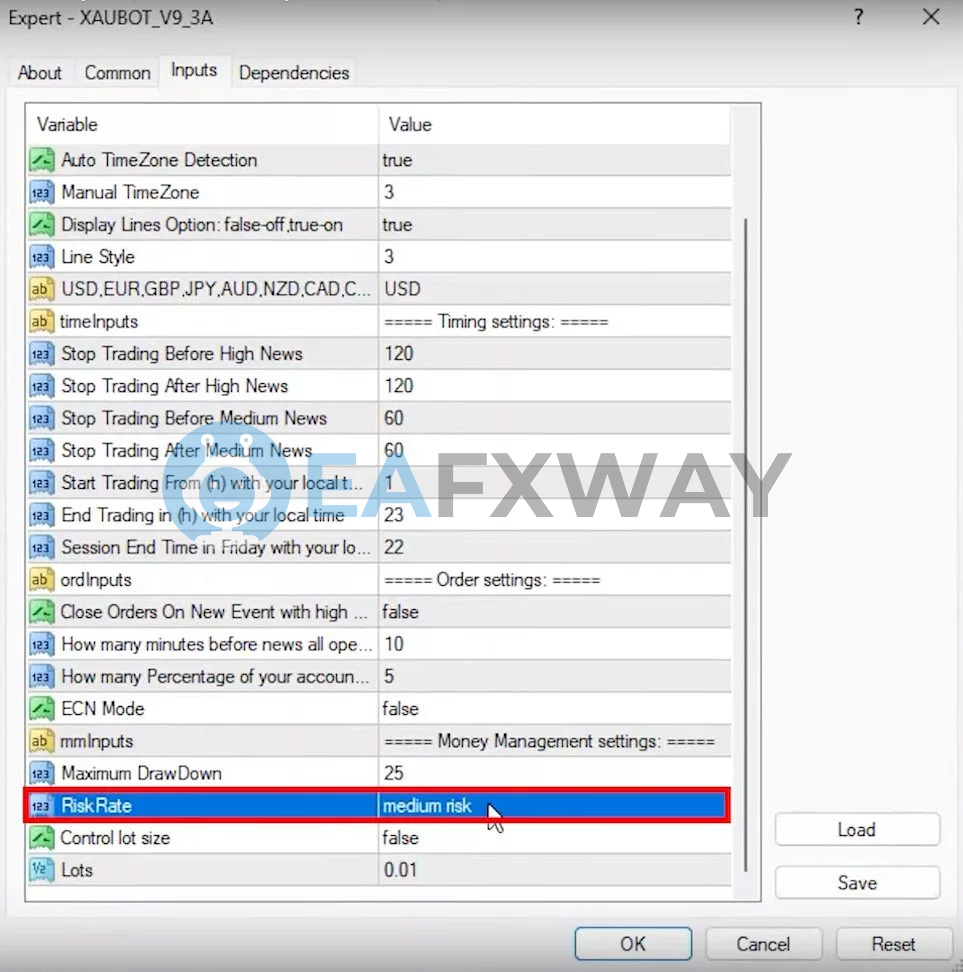Edit the Line Style value 3

coord(554,257)
